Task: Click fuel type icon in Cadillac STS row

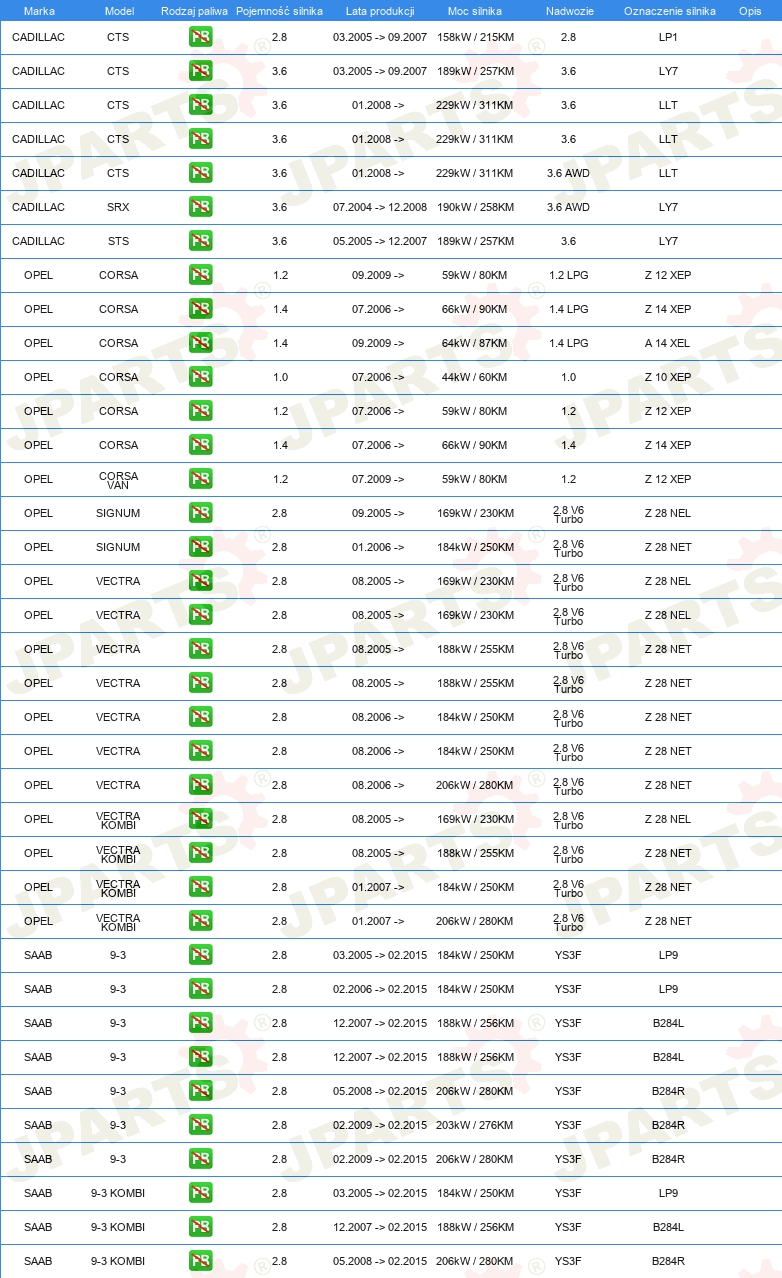Action: pyautogui.click(x=200, y=241)
